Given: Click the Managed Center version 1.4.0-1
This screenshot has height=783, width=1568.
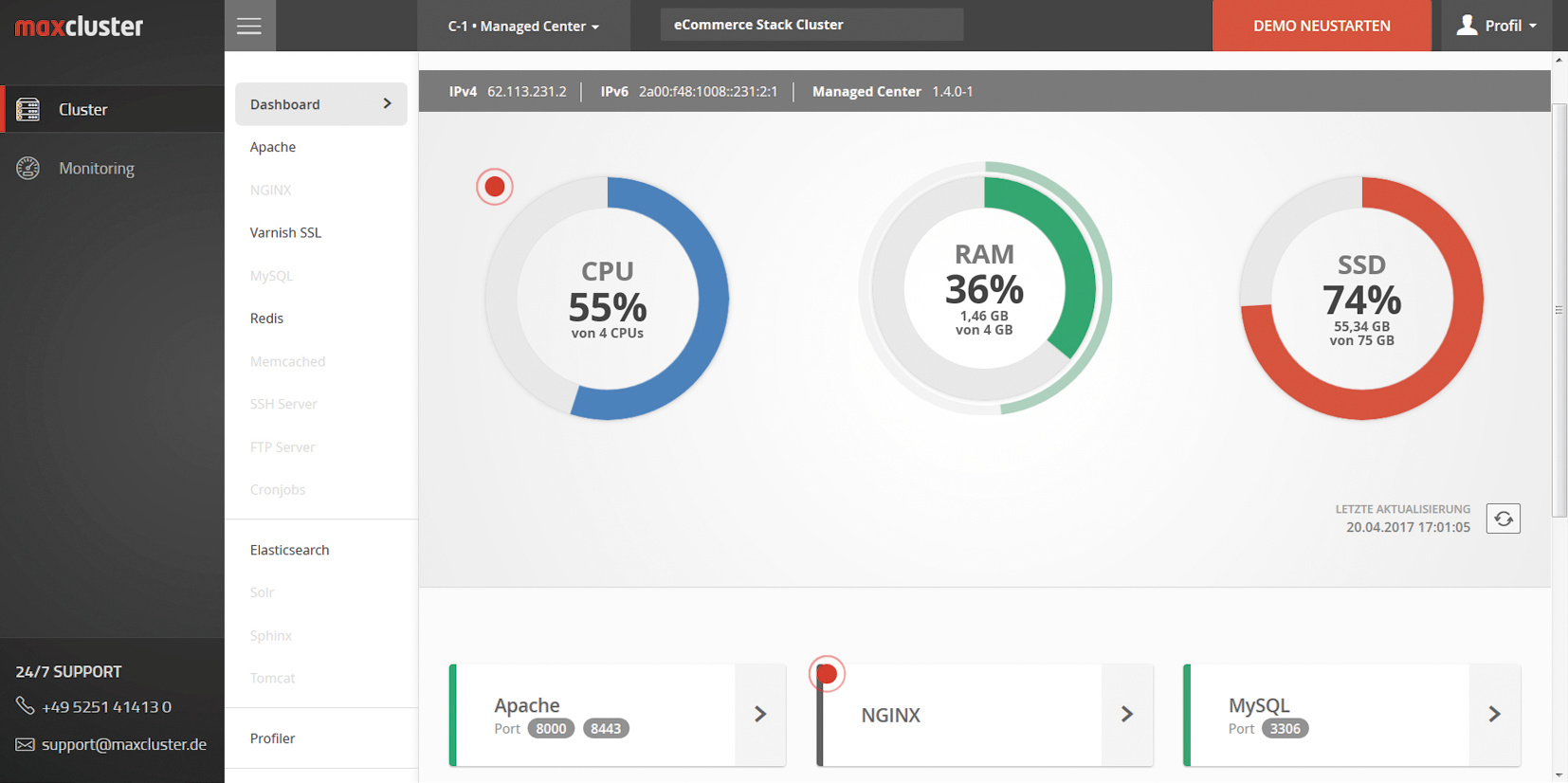Looking at the screenshot, I should pyautogui.click(x=953, y=92).
